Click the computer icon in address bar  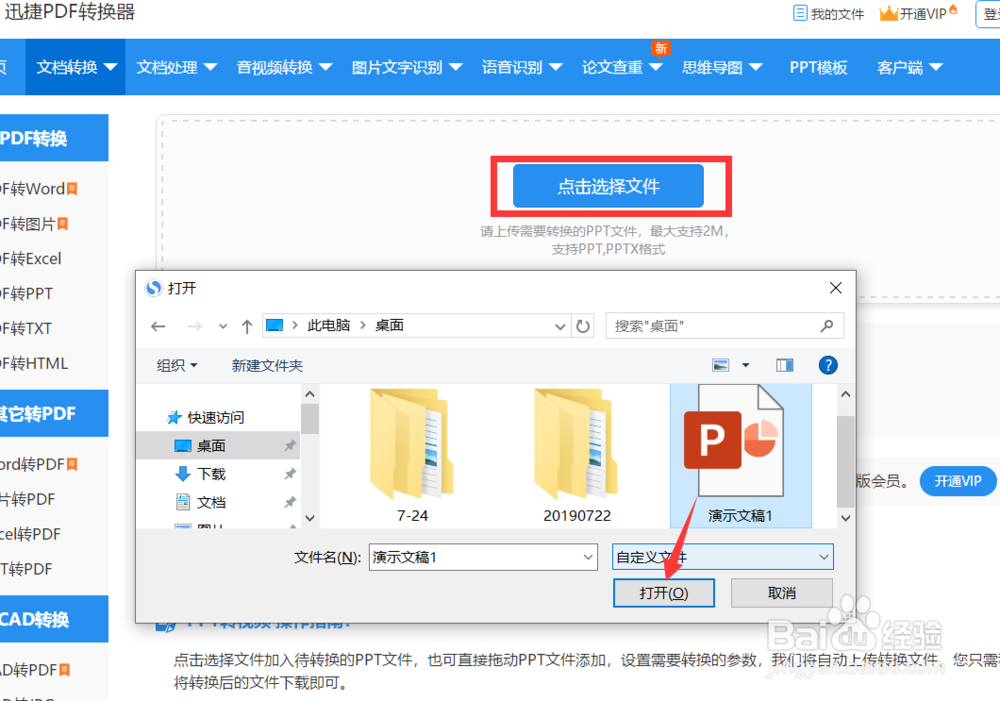tap(274, 326)
